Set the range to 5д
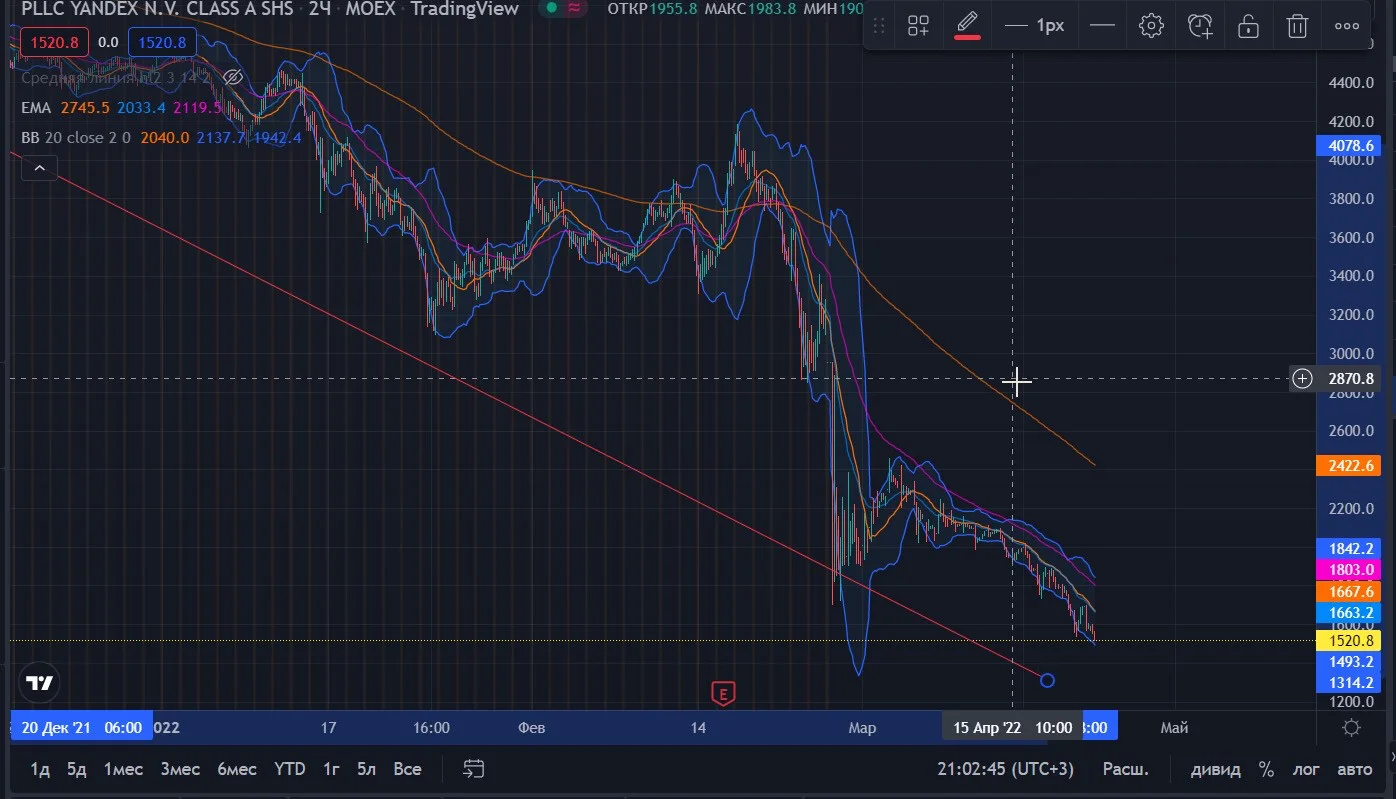 coord(77,769)
